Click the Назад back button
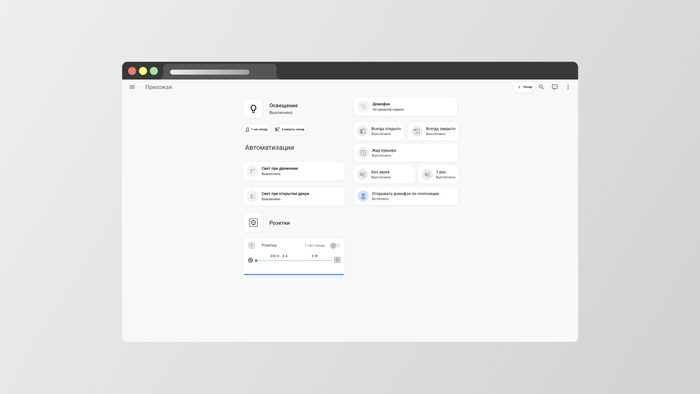Viewport: 700px width, 394px height. [525, 87]
